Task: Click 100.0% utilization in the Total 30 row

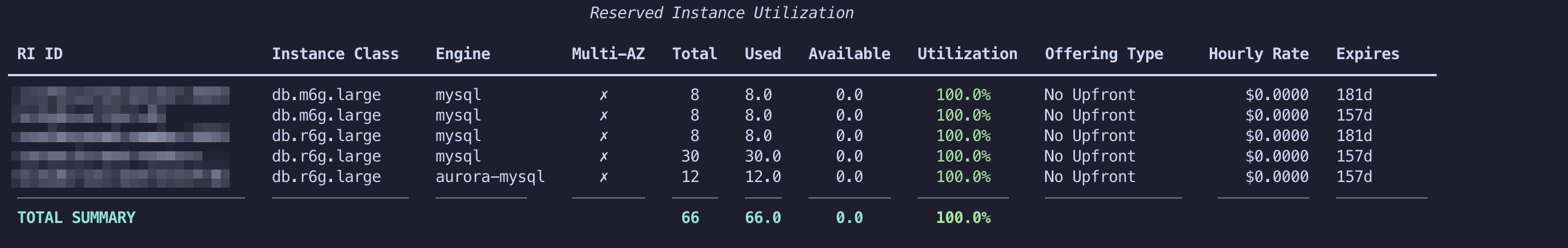Action: coord(963,156)
